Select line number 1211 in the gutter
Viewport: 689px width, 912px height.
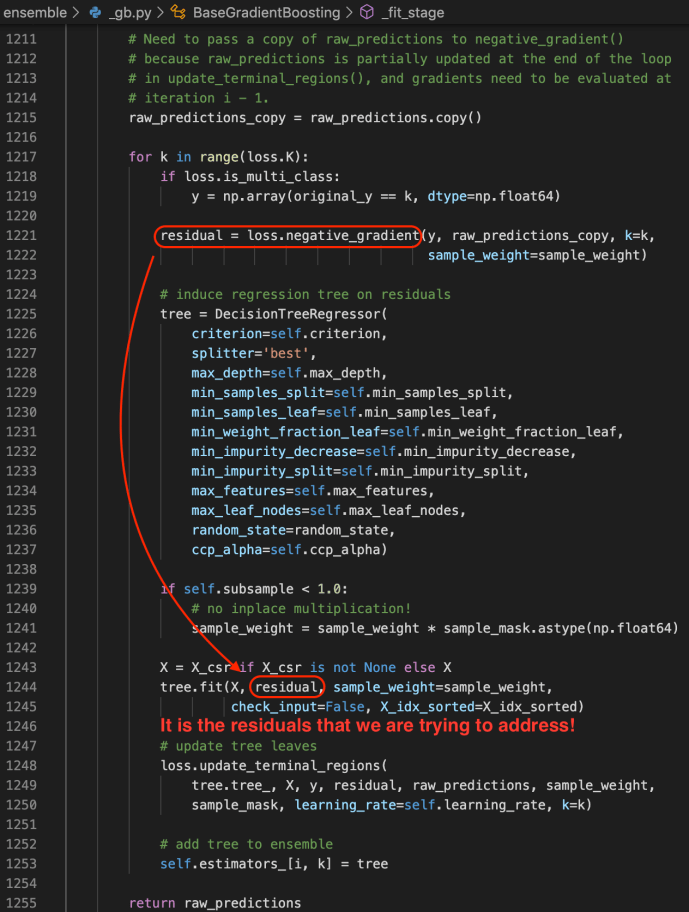(x=22, y=39)
